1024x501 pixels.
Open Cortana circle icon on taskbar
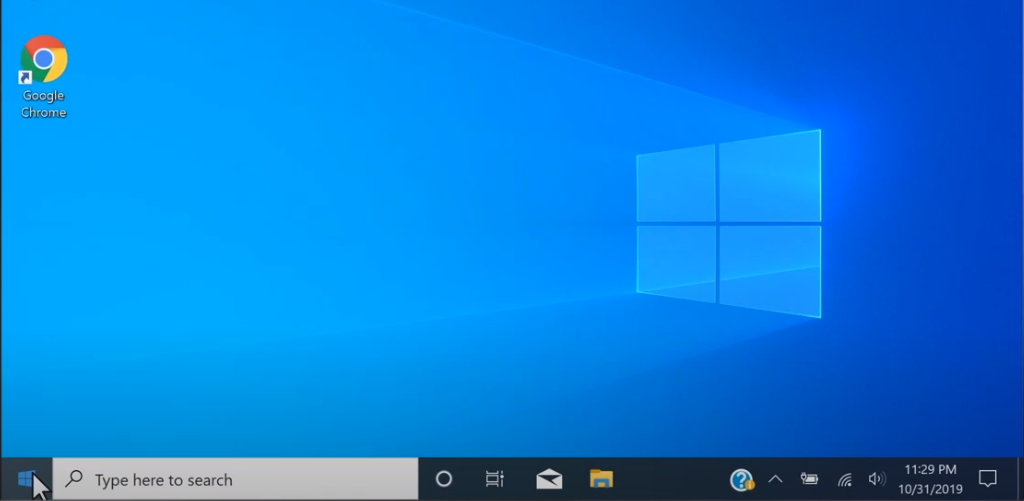pos(443,479)
